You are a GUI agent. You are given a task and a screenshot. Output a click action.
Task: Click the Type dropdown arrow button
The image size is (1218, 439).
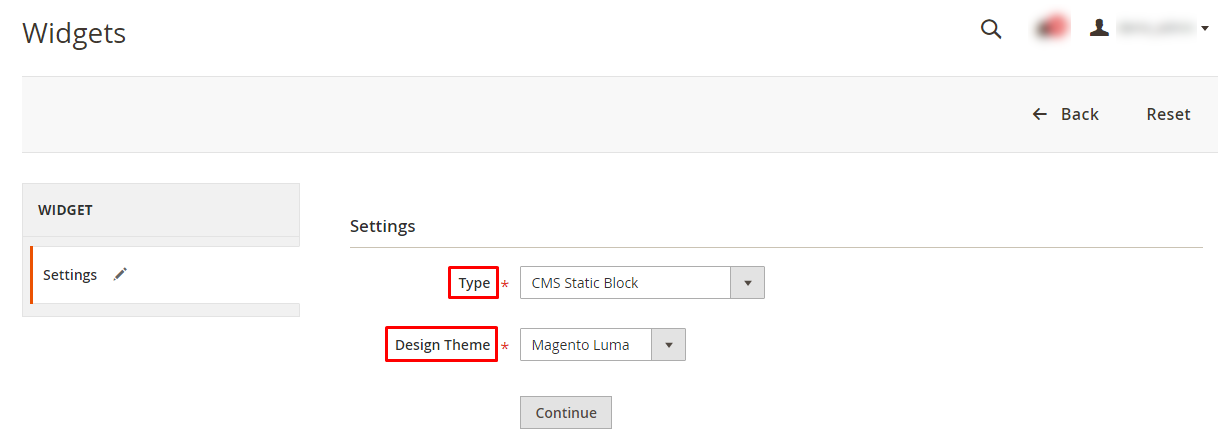click(748, 283)
